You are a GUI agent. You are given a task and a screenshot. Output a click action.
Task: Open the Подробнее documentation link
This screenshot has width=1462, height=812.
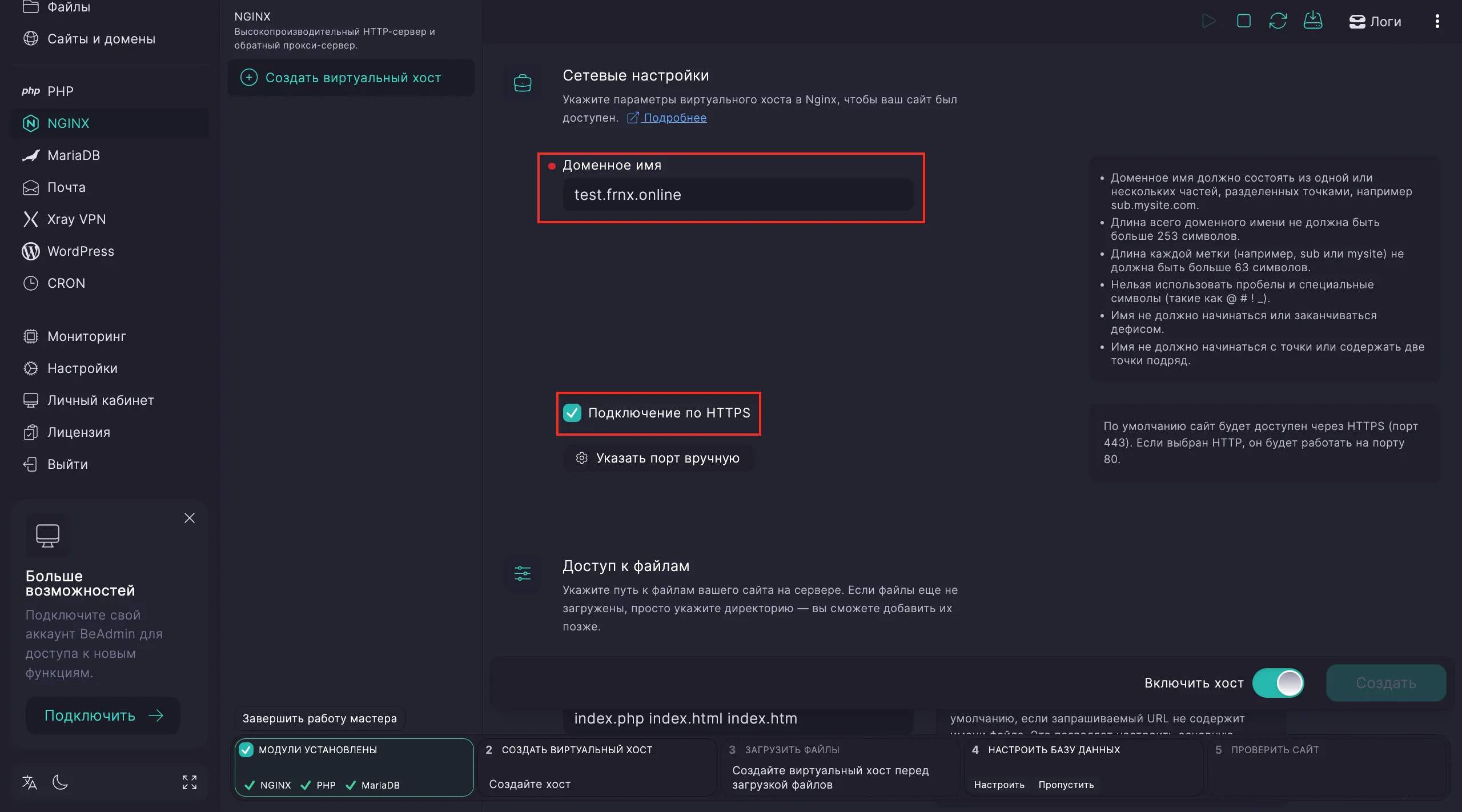point(674,118)
